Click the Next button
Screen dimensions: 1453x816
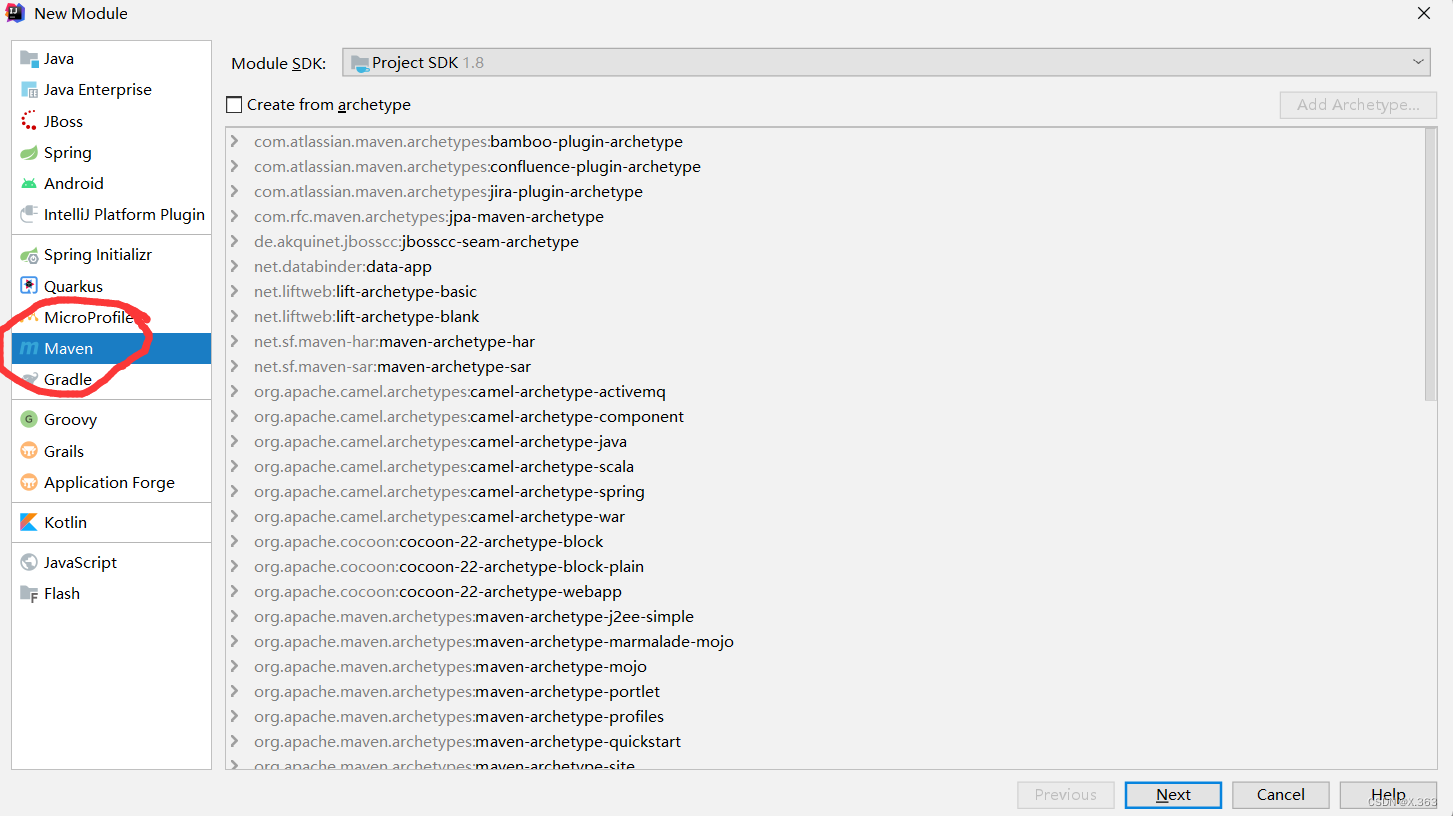[x=1173, y=794]
